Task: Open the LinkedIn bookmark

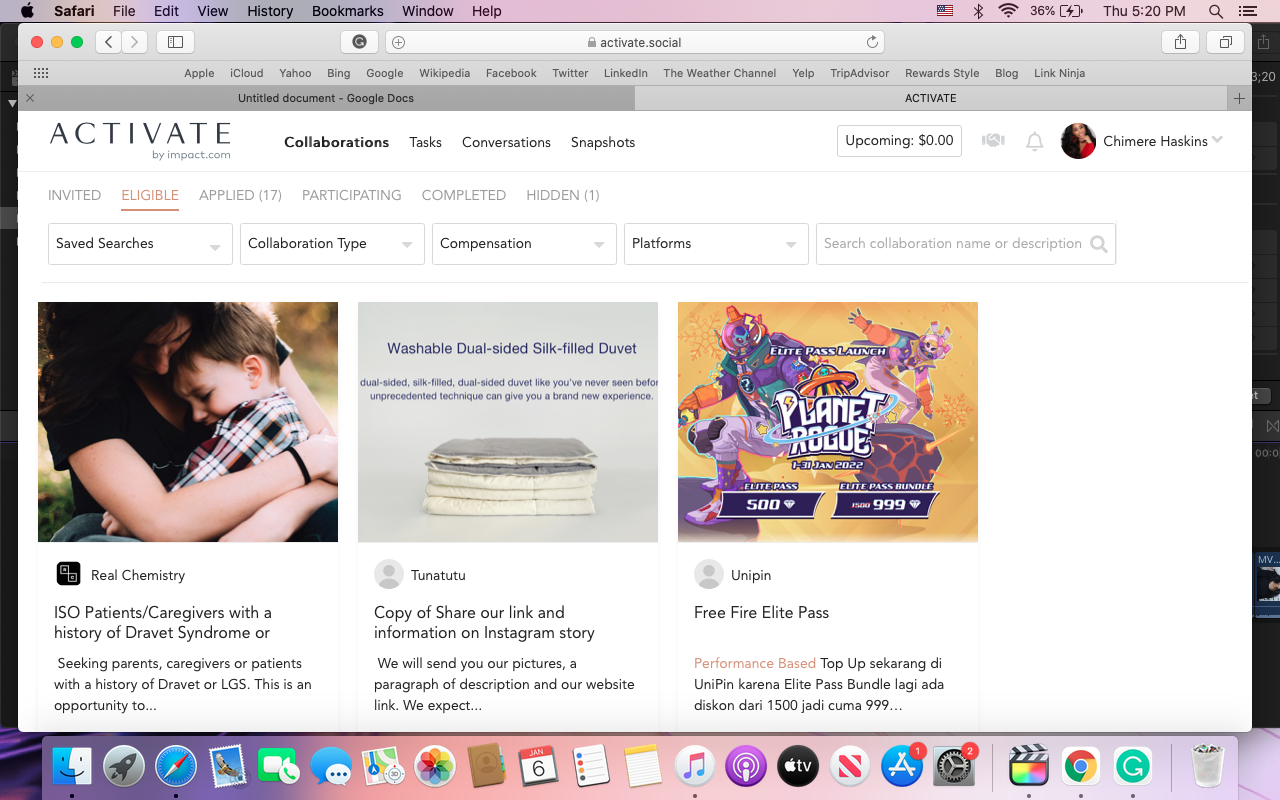Action: 626,73
